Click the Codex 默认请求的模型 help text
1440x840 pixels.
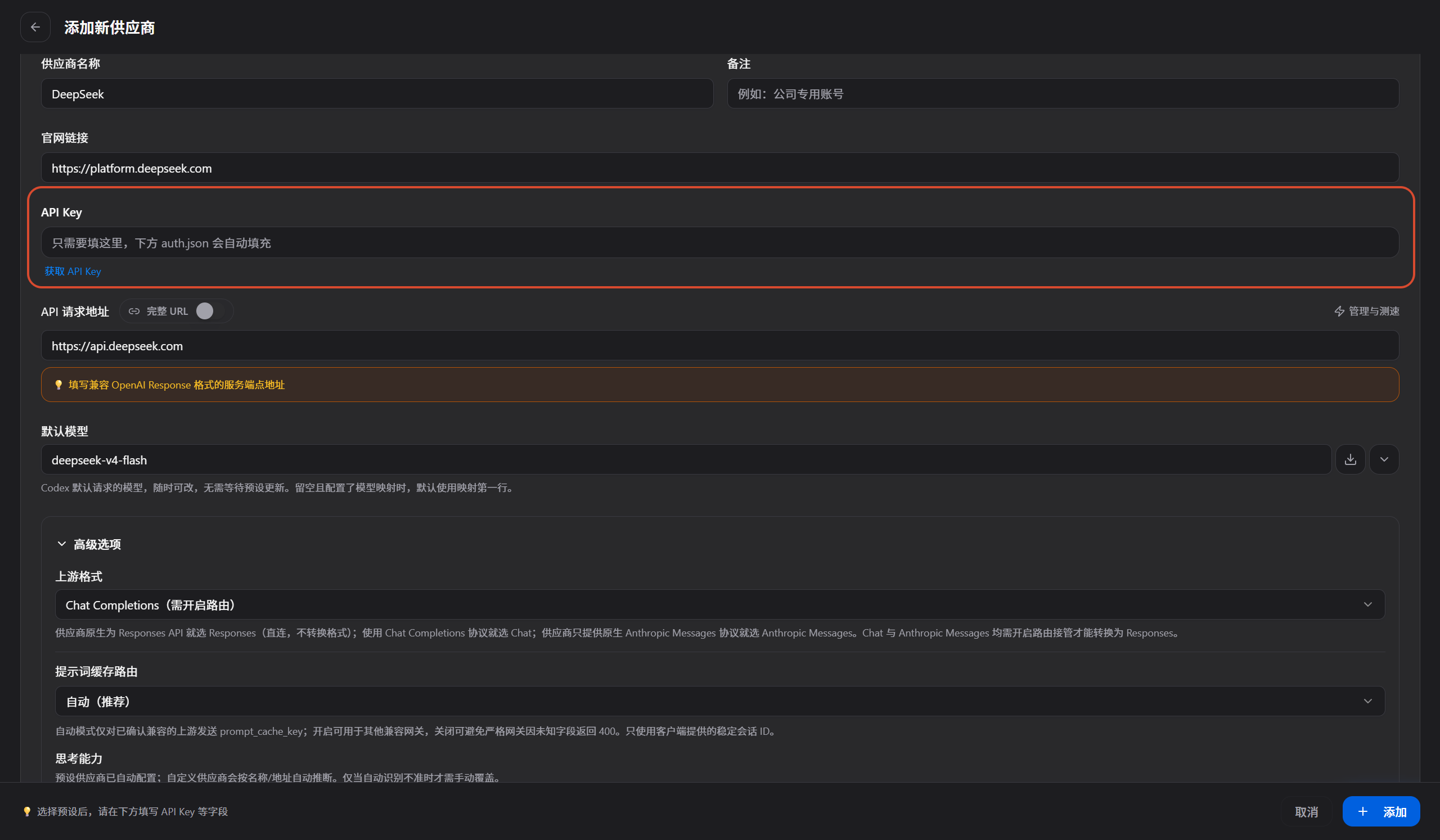pos(278,487)
